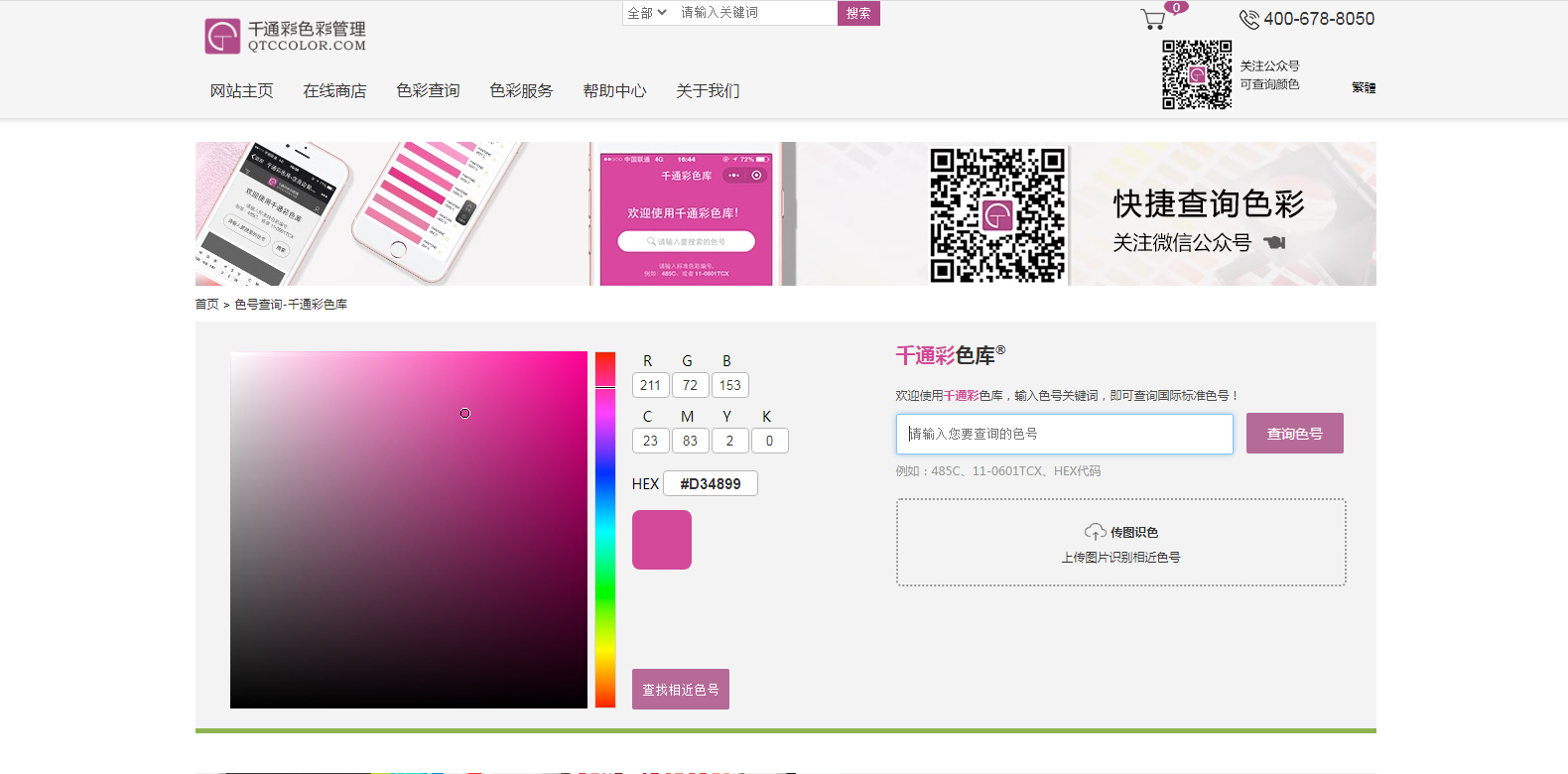Open the 全部 category dropdown
Screen dimensions: 1568x774
(x=647, y=13)
